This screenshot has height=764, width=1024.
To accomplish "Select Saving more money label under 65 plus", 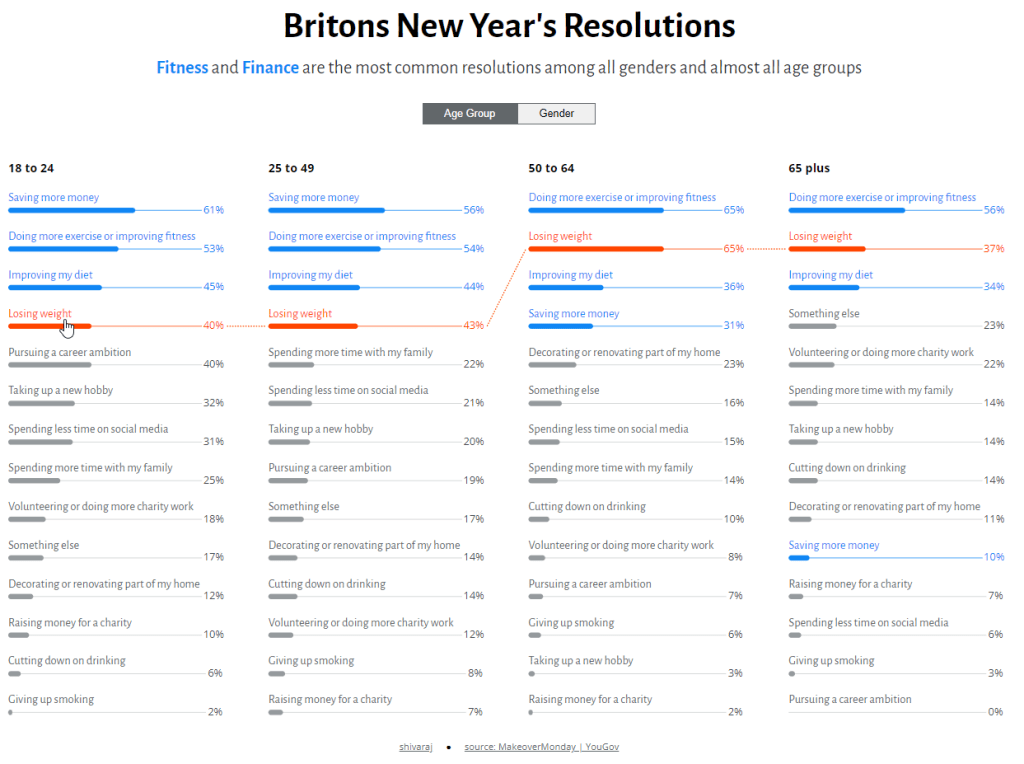I will pos(834,546).
